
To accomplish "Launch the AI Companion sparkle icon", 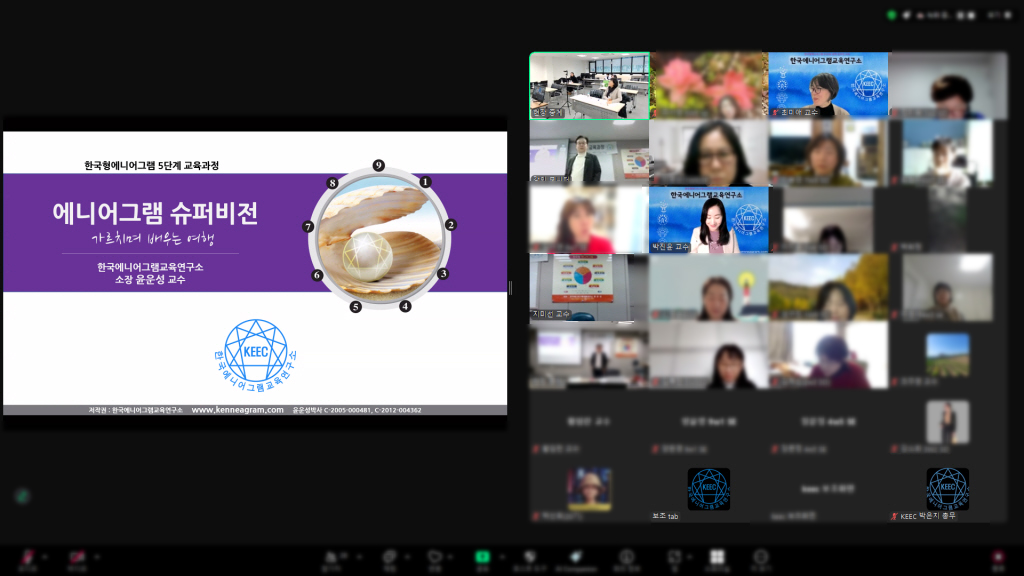I will point(575,557).
